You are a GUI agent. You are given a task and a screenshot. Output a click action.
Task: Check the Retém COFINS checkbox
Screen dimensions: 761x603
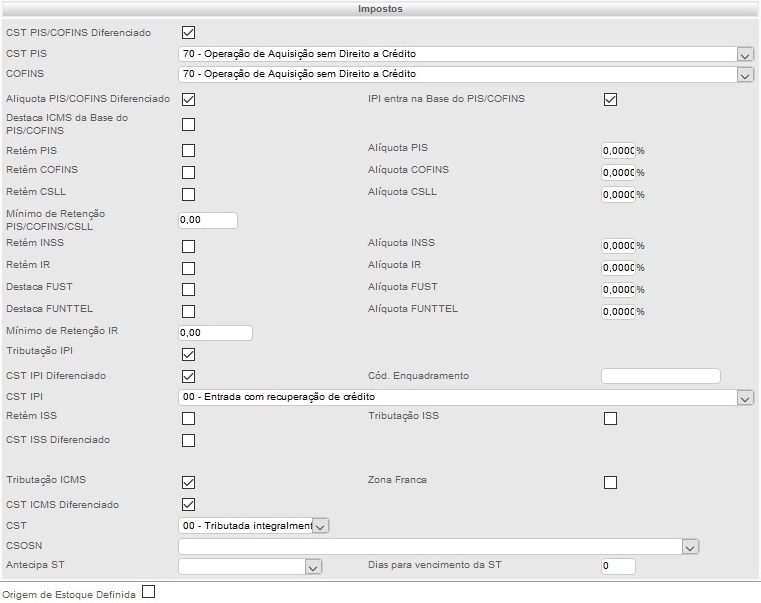188,172
